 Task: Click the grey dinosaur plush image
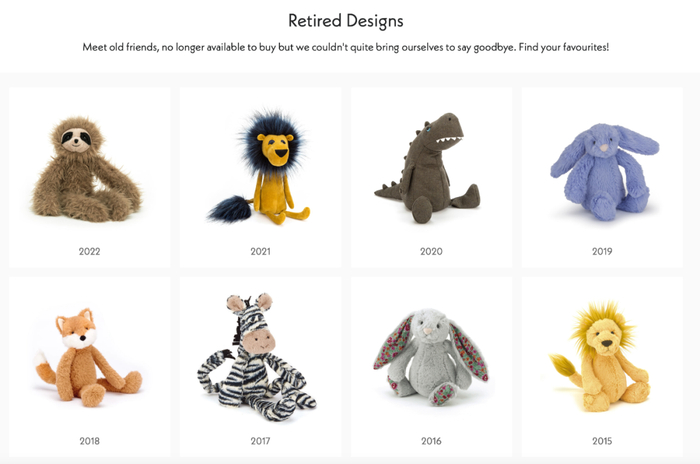(x=427, y=168)
